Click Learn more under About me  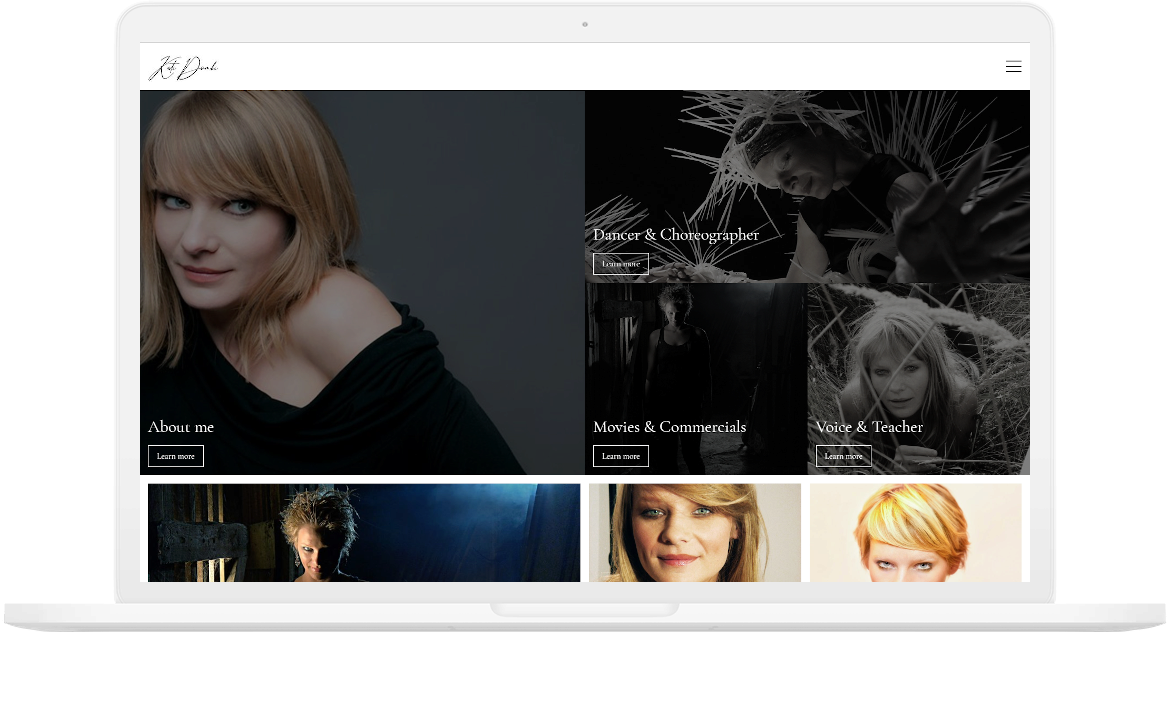click(x=175, y=455)
